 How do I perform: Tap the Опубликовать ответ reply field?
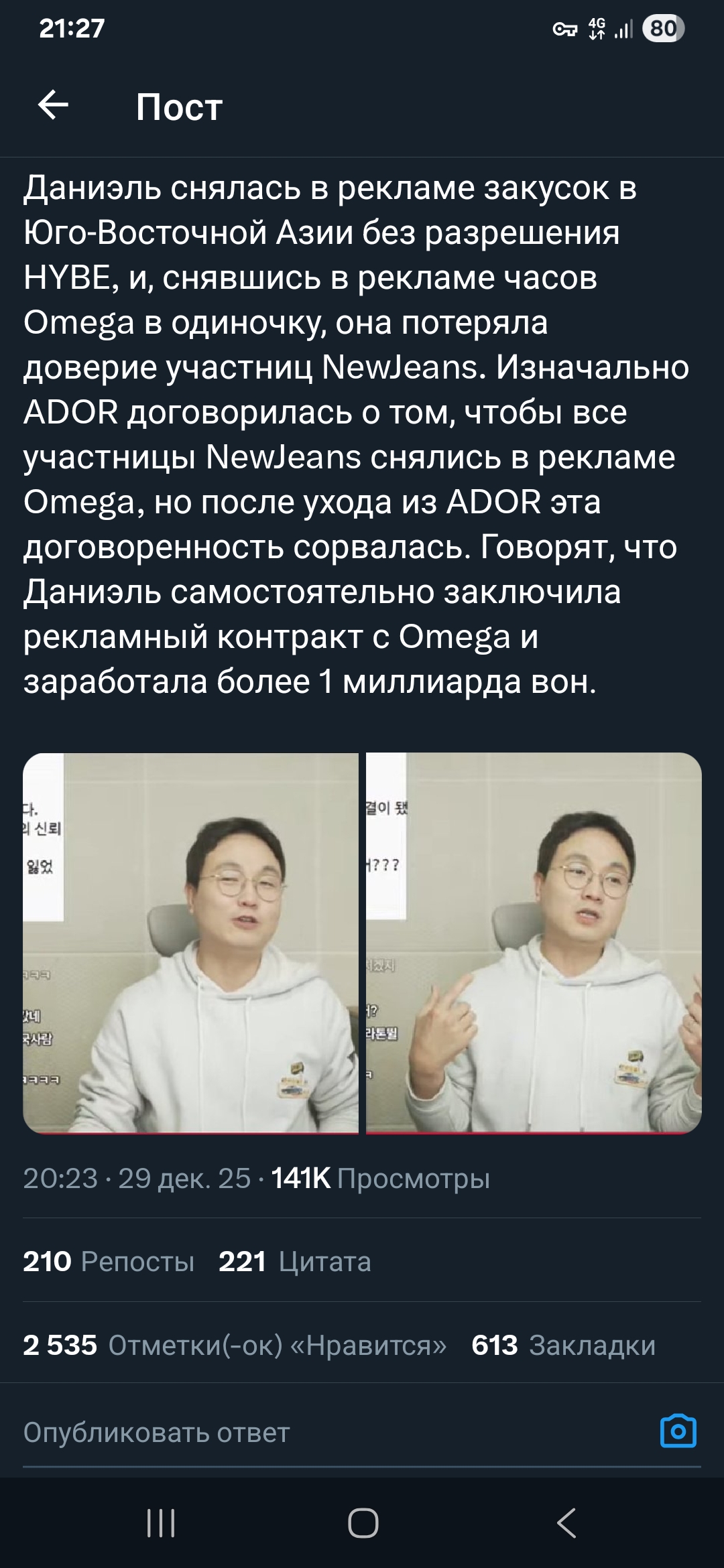(x=335, y=1432)
